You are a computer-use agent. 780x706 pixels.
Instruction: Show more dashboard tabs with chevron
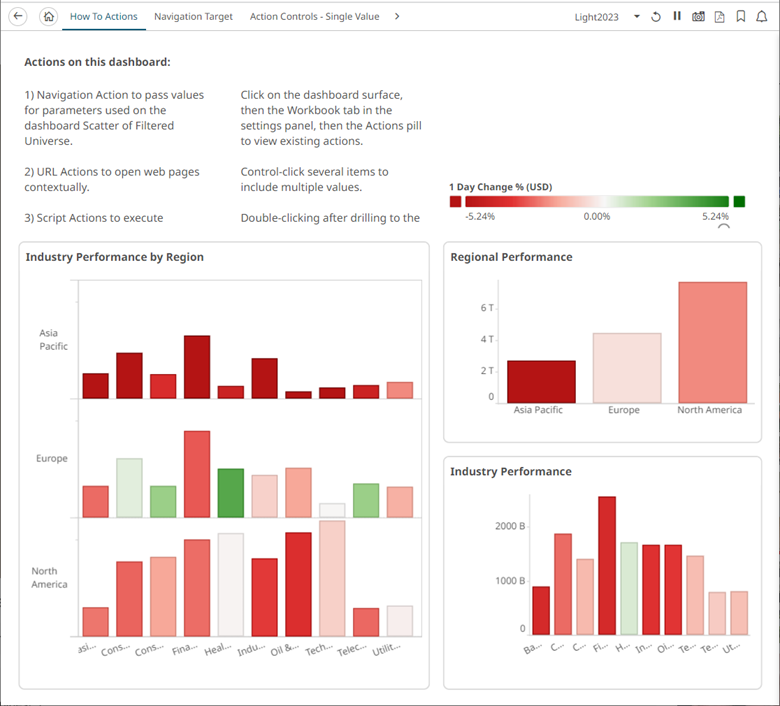click(396, 16)
